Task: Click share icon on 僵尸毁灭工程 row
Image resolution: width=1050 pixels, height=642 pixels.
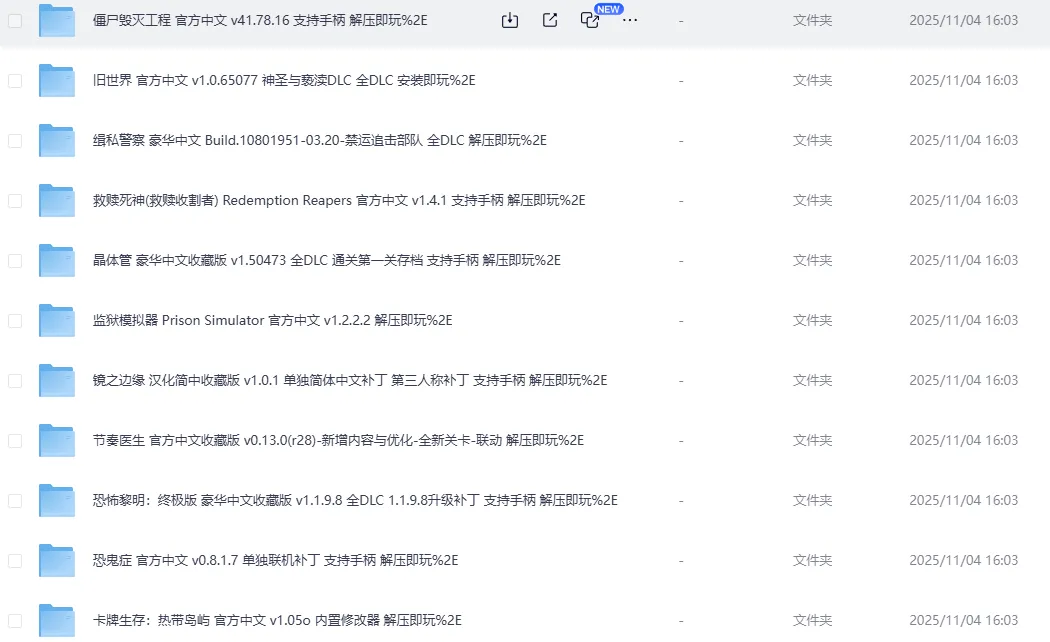Action: click(x=550, y=20)
